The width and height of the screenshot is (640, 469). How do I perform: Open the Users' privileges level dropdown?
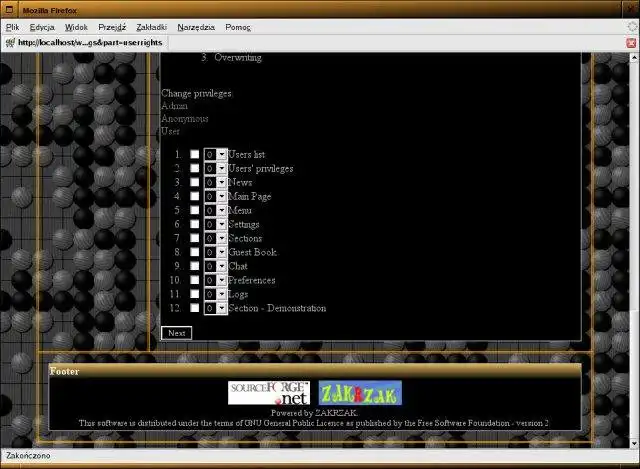(216, 168)
